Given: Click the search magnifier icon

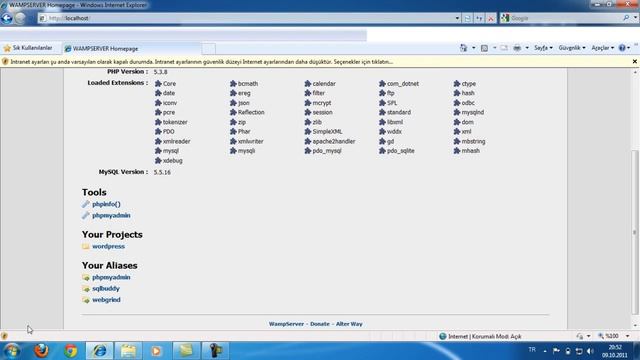Looking at the screenshot, I should coord(626,18).
